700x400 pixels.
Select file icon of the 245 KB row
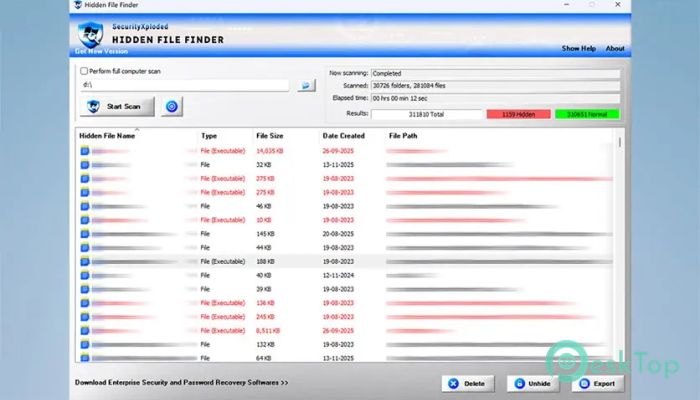tap(85, 317)
